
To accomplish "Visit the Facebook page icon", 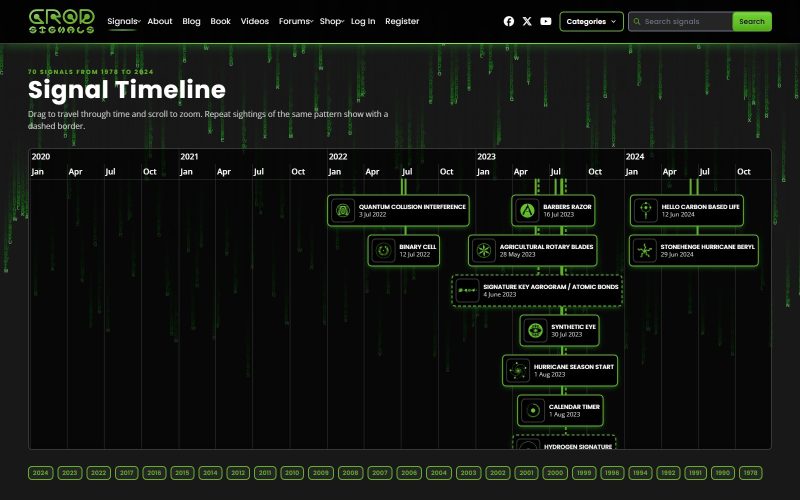I will [509, 21].
